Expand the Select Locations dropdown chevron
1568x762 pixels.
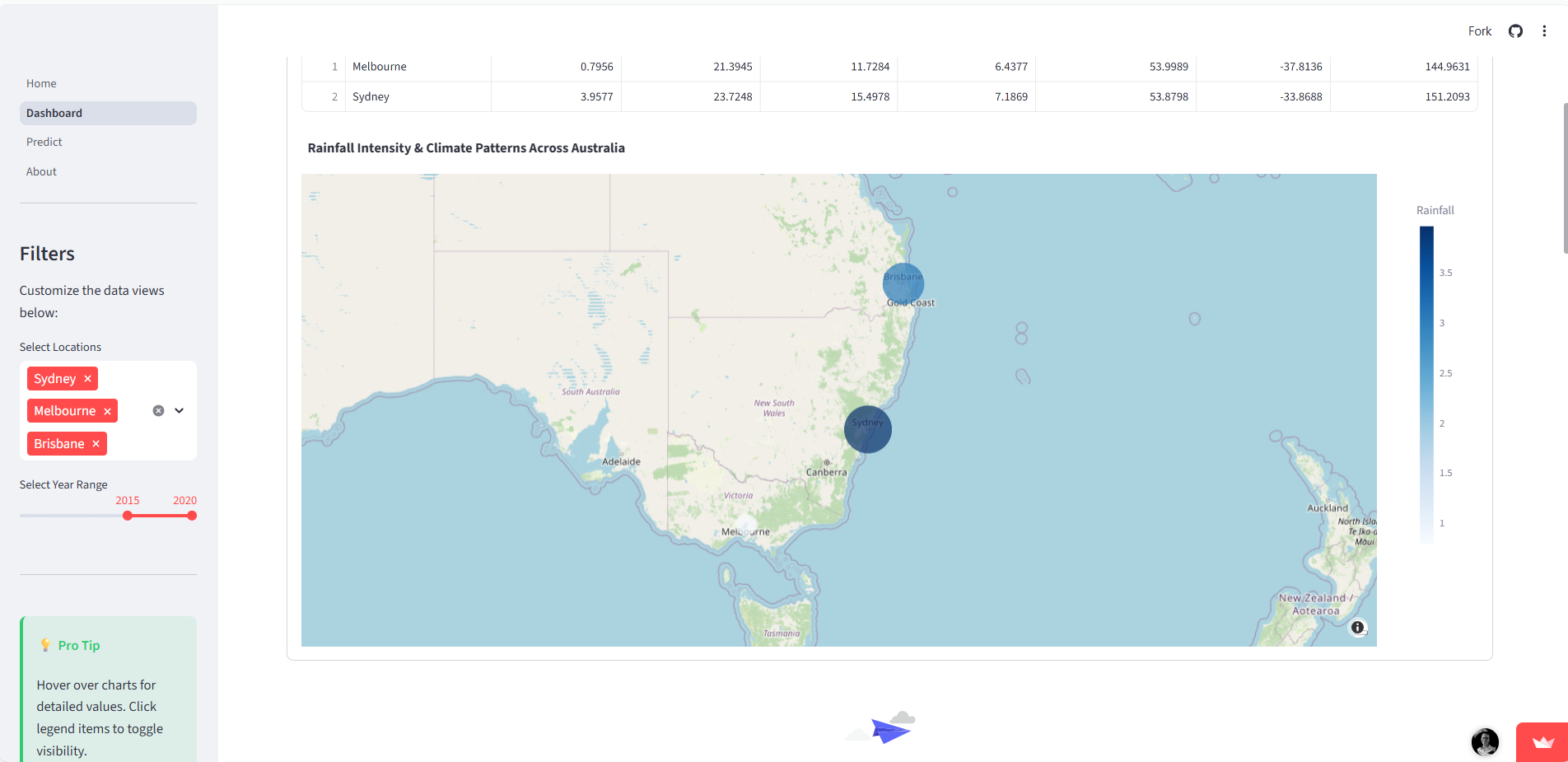(179, 410)
